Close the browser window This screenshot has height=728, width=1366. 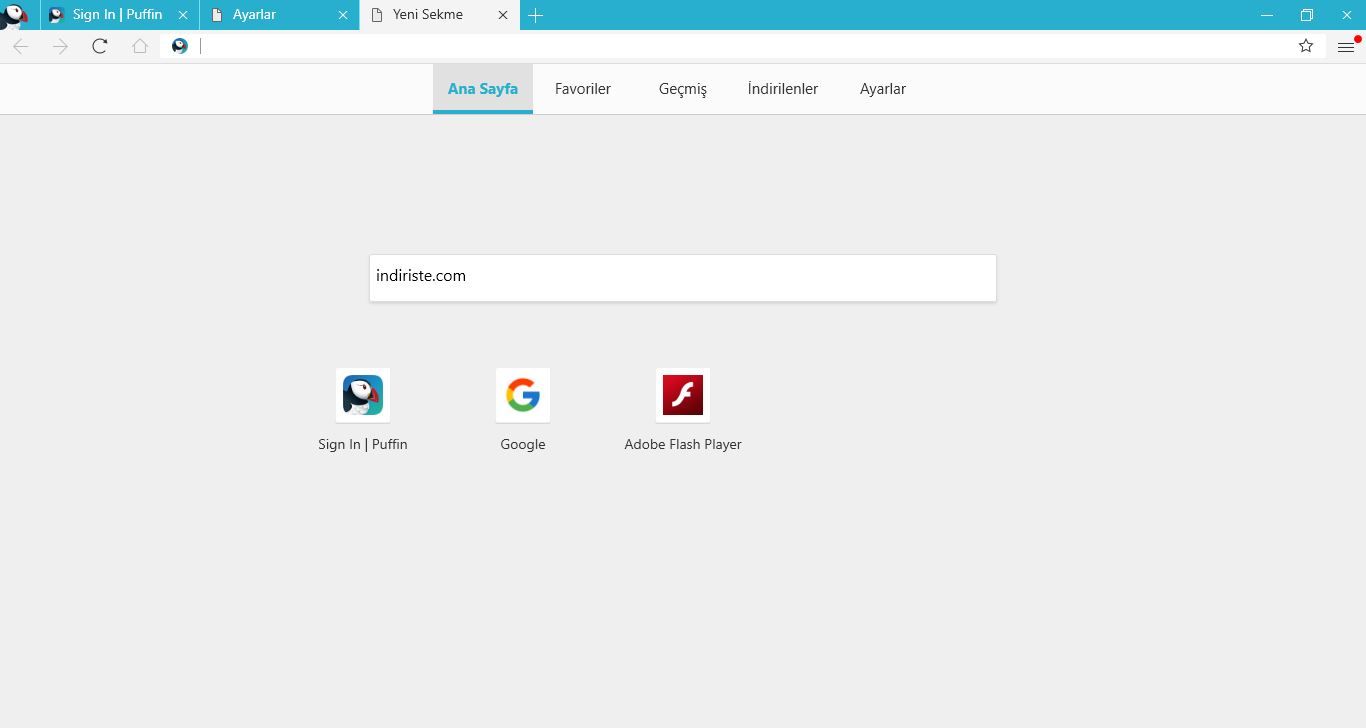tap(1346, 15)
